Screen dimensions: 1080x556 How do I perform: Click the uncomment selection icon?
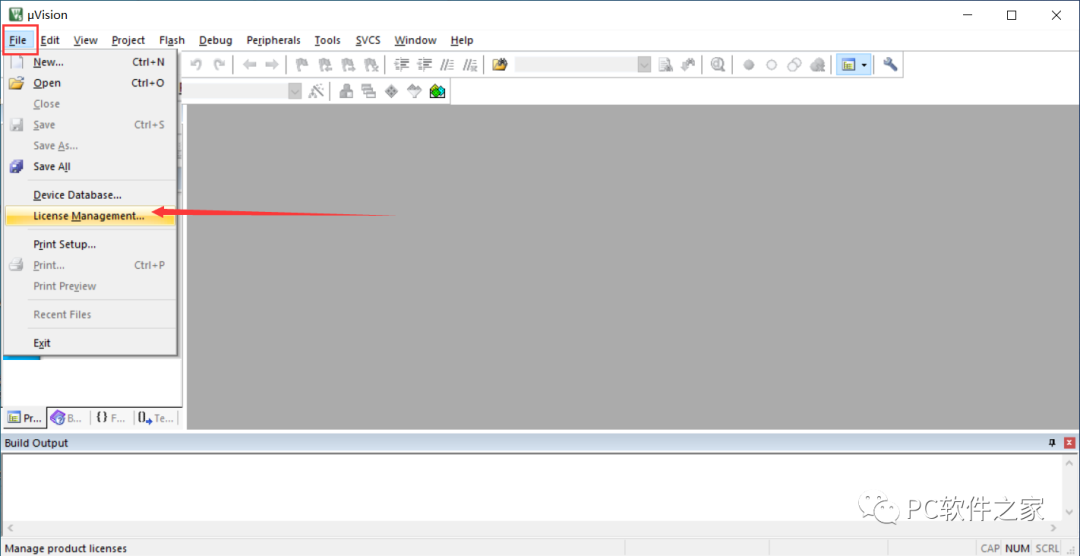[470, 65]
